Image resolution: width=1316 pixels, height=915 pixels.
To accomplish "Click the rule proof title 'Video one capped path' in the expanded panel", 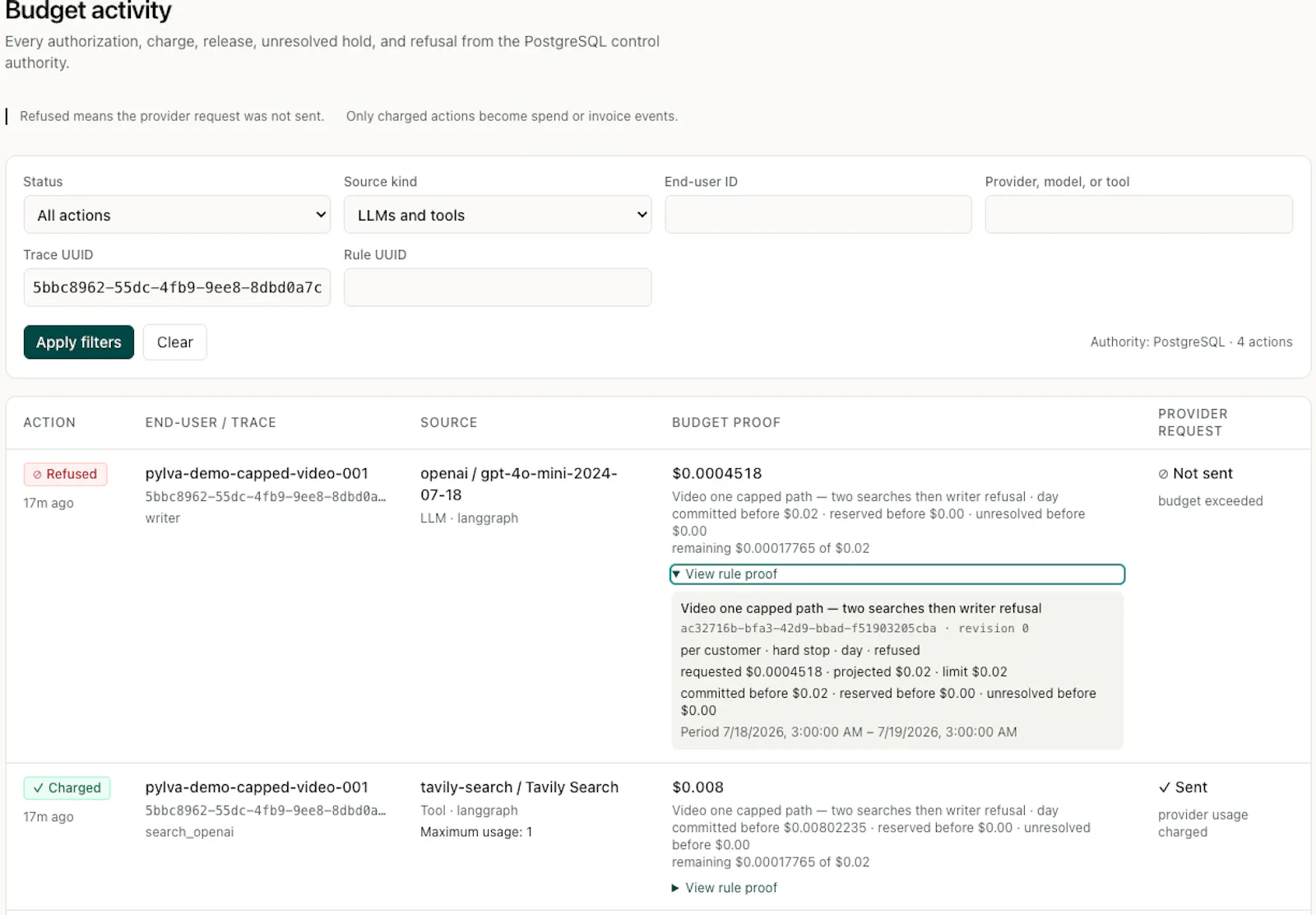I will point(861,608).
